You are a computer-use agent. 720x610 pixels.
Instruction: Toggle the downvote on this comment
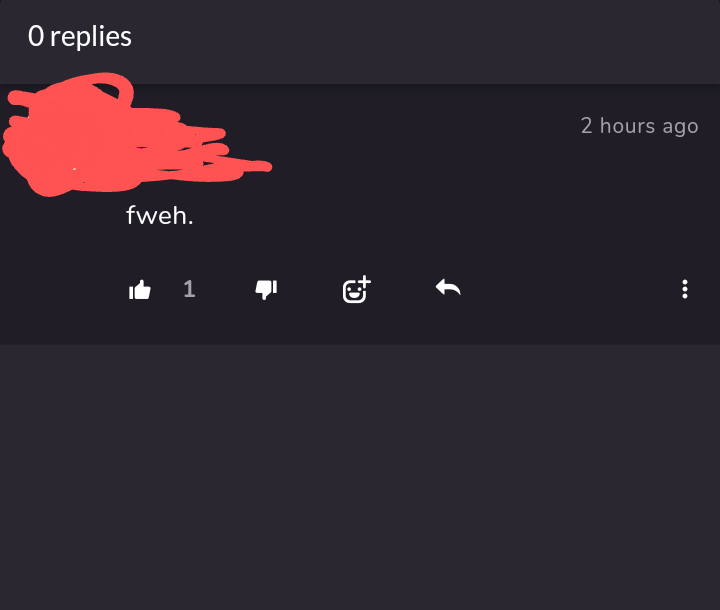tap(266, 290)
